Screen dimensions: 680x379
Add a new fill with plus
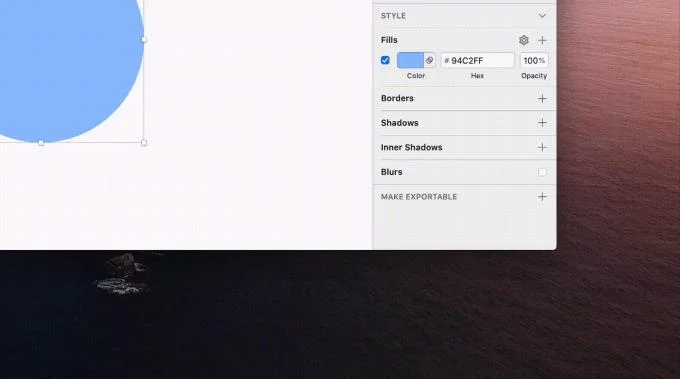click(542, 40)
